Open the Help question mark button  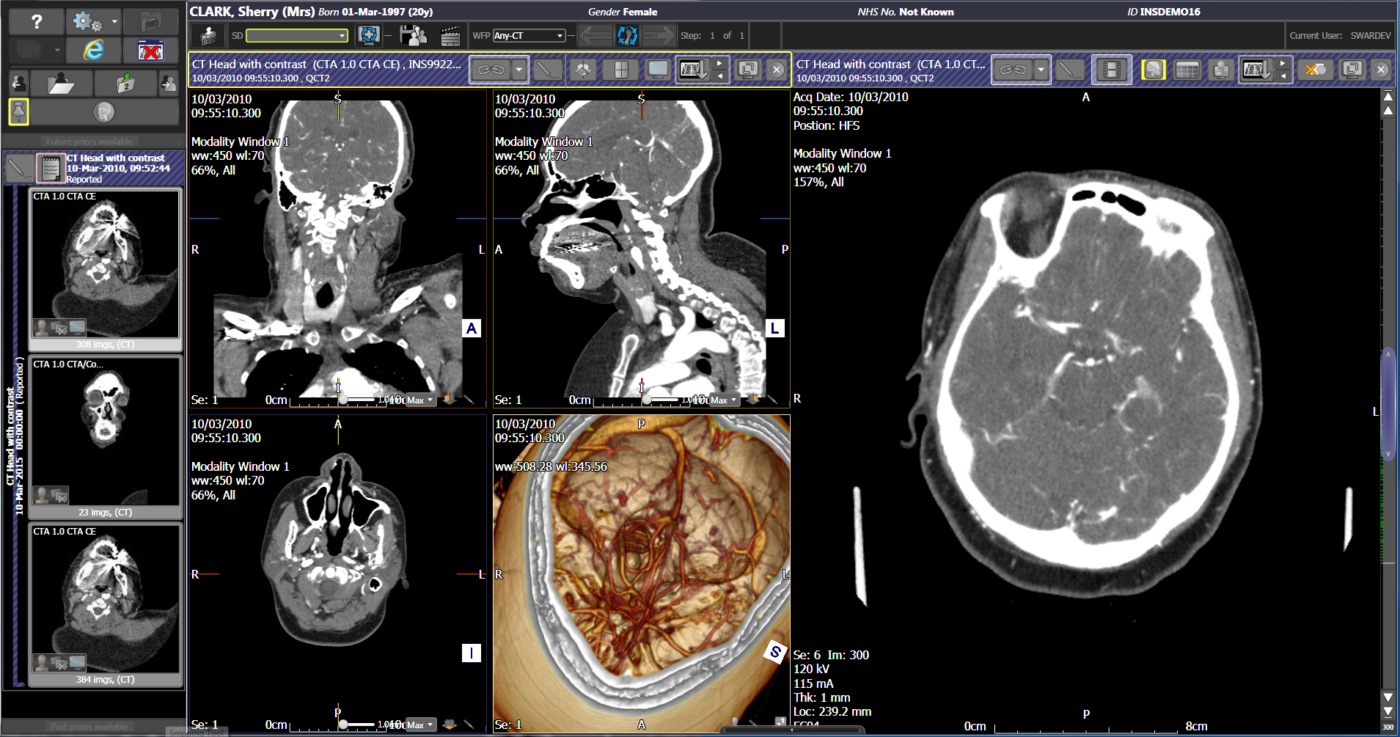[36, 20]
